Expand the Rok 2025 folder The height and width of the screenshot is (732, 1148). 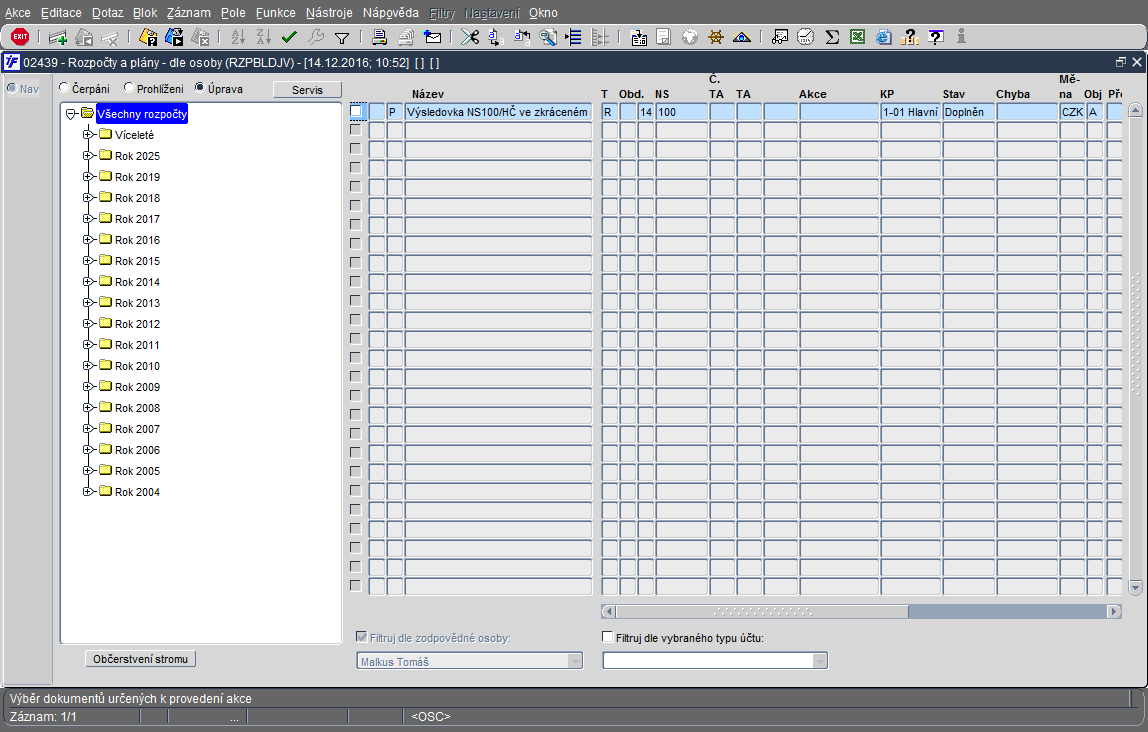(x=88, y=155)
